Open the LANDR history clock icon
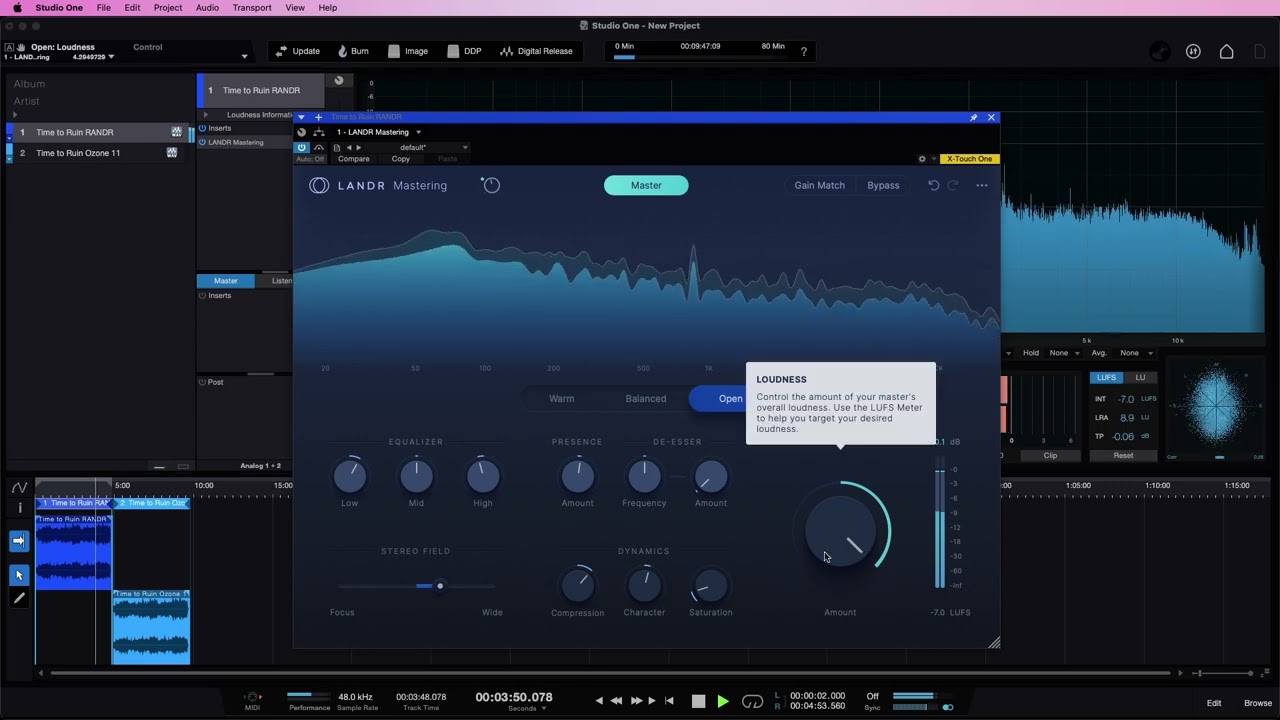 (490, 185)
